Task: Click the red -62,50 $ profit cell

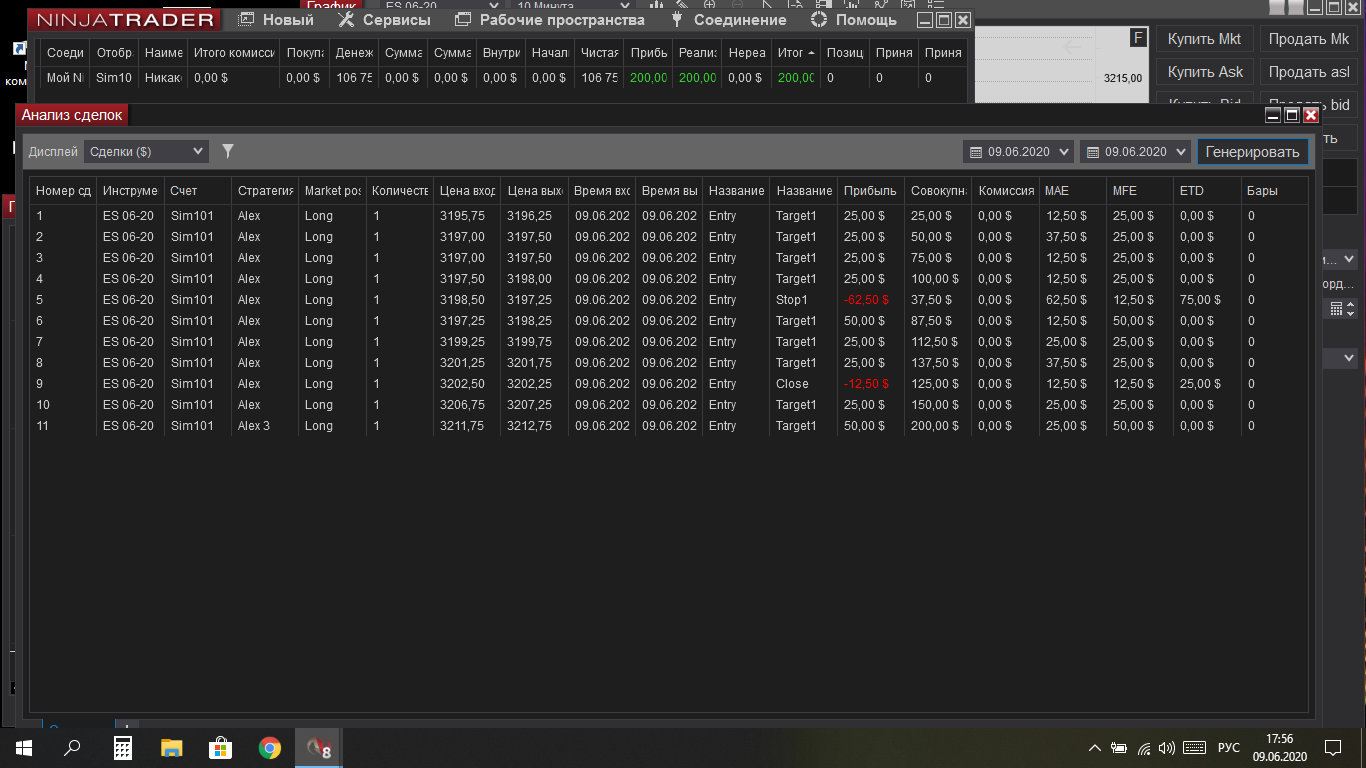Action: click(x=871, y=300)
